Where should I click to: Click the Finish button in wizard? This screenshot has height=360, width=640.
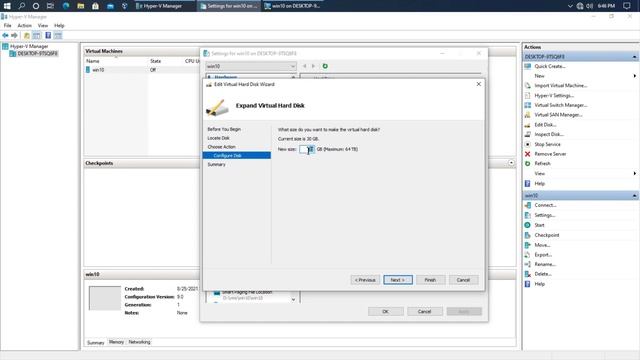pyautogui.click(x=430, y=280)
